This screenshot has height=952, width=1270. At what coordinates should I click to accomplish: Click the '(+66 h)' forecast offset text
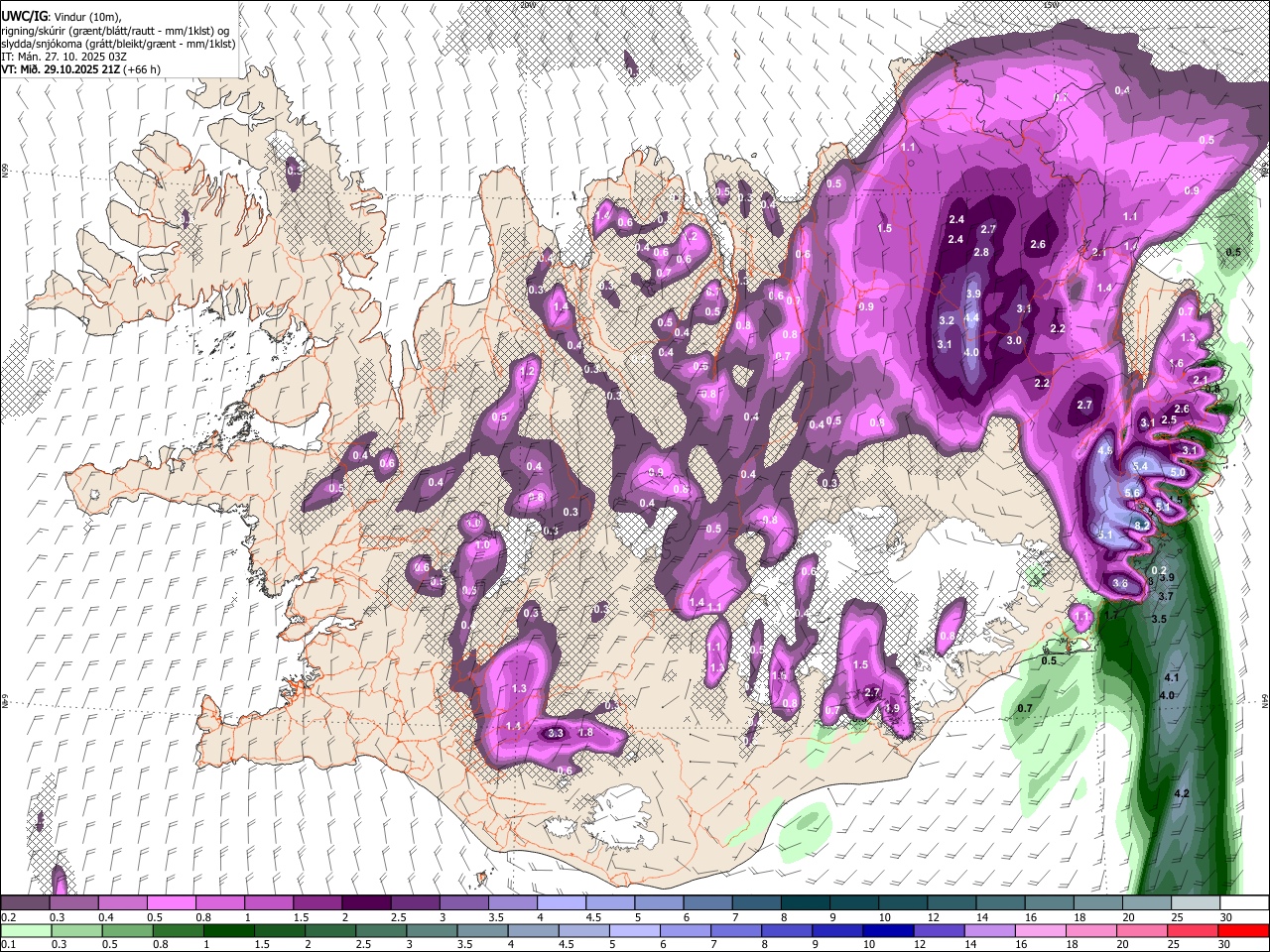[142, 69]
